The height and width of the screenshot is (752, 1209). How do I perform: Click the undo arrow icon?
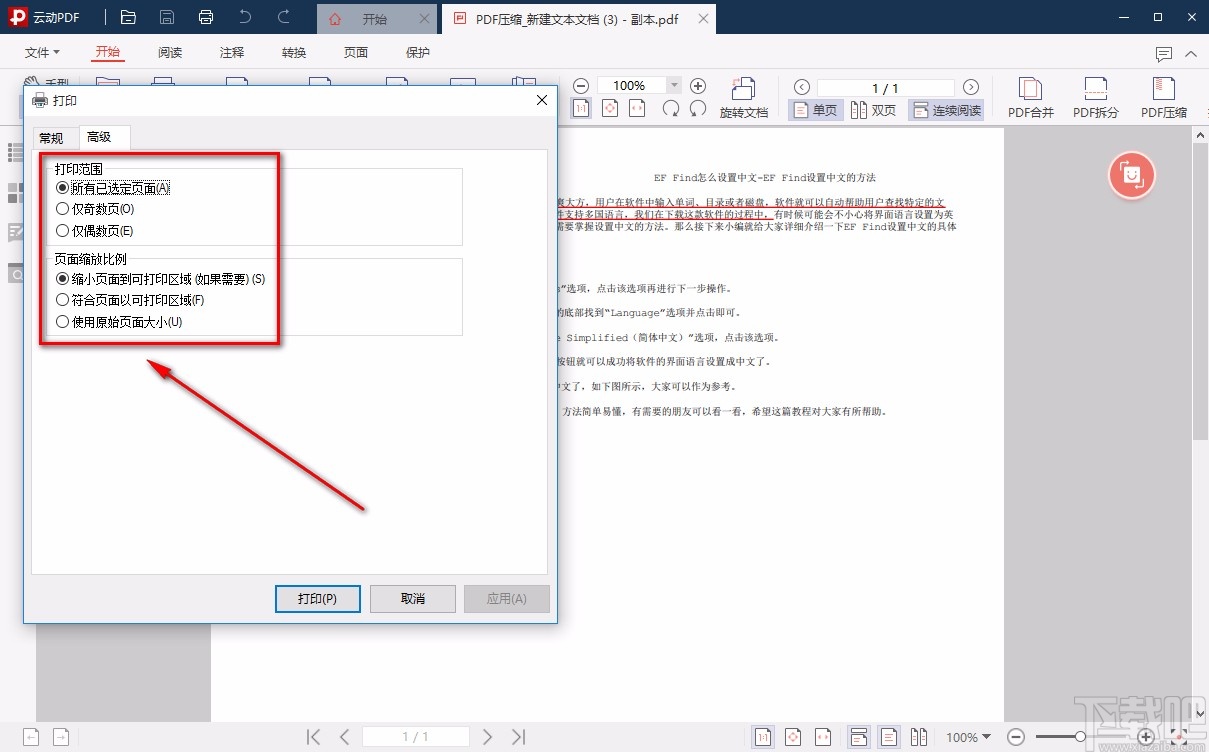coord(246,17)
